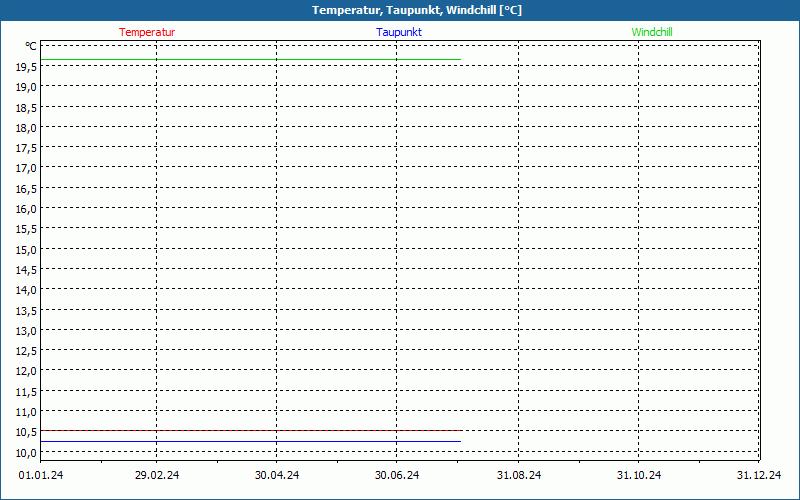Click the 15,5 y-axis value
This screenshot has width=800, height=500.
coord(26,229)
